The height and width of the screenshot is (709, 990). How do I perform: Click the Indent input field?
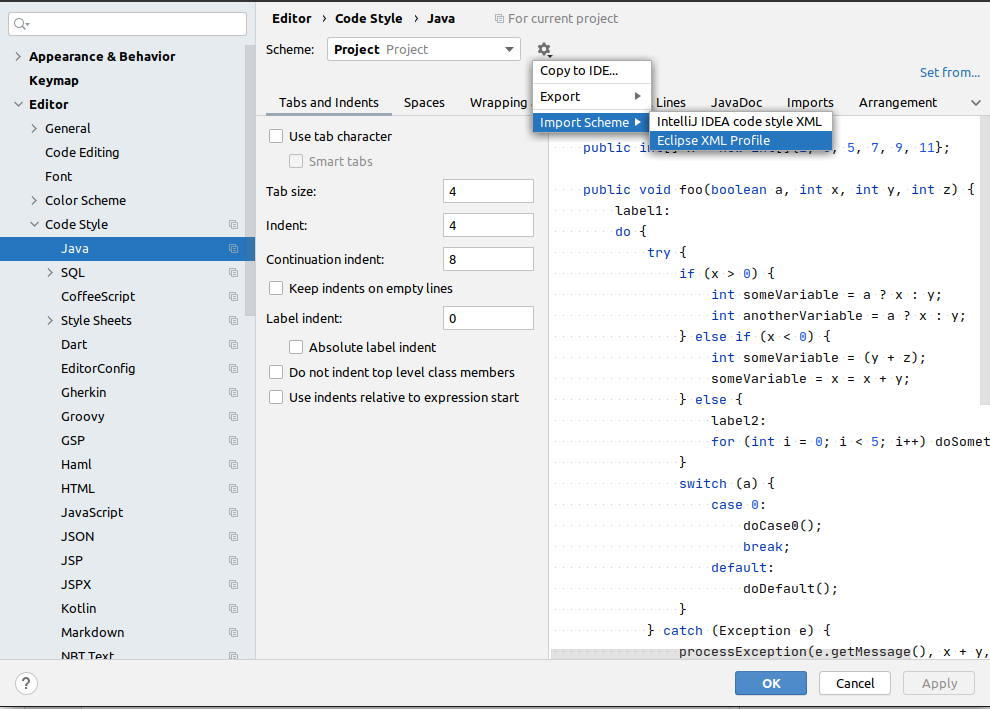pyautogui.click(x=488, y=225)
